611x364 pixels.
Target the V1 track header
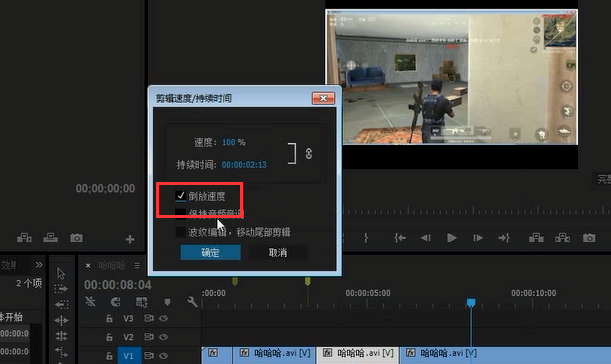coord(129,355)
